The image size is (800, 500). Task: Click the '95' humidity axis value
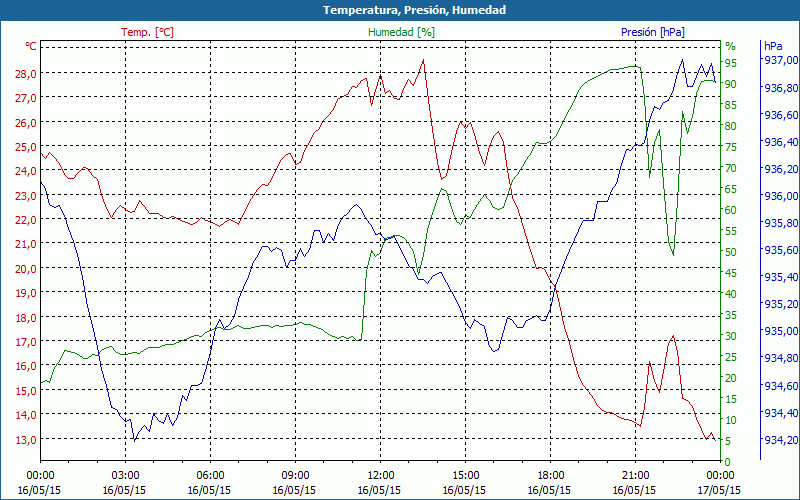pyautogui.click(x=731, y=63)
